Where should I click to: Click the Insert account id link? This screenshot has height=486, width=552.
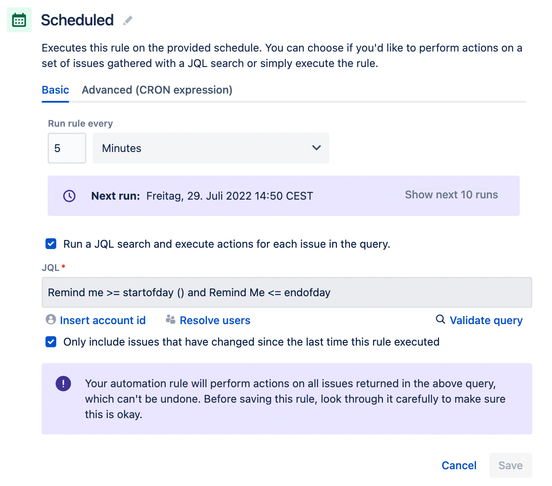pos(102,320)
